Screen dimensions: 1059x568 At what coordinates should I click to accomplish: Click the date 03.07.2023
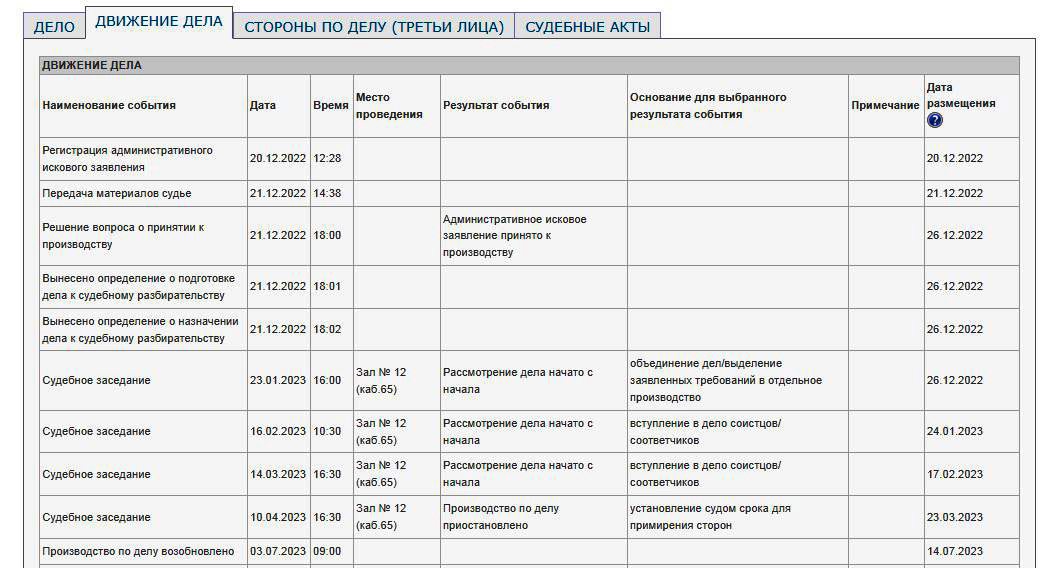278,552
